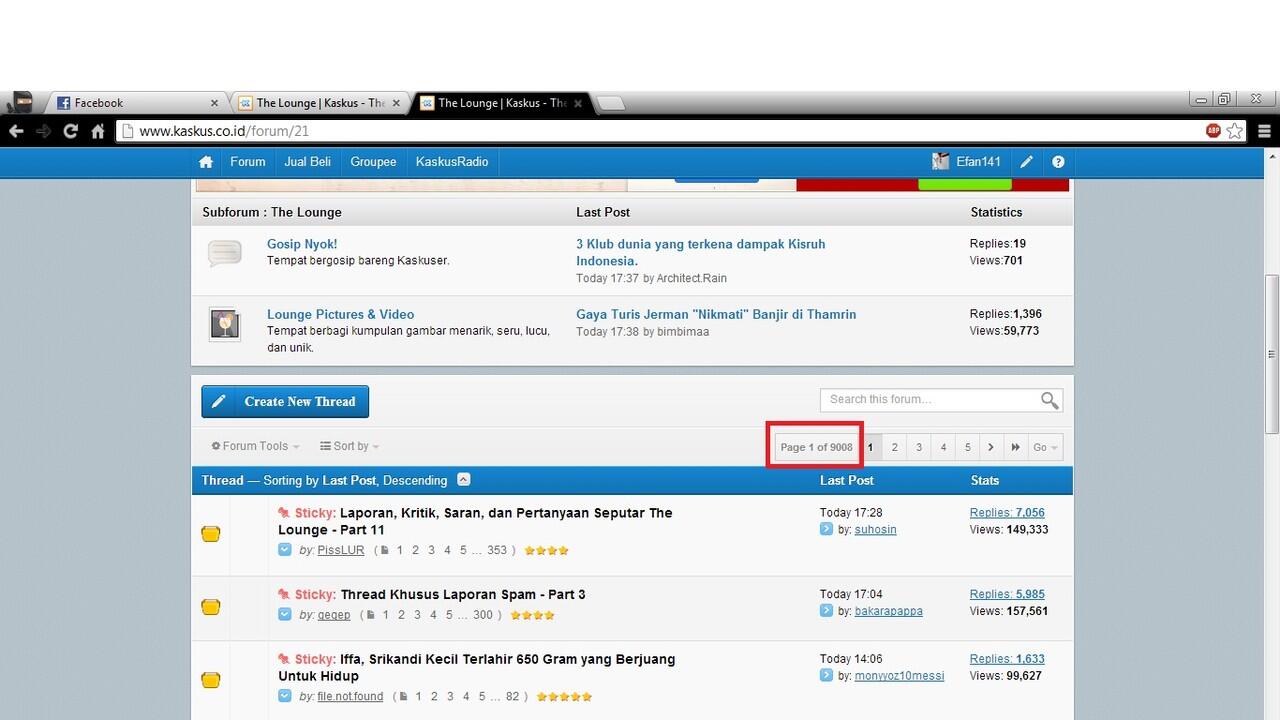Collapse thread list with arrow after Descending
1280x720 pixels.
[464, 479]
